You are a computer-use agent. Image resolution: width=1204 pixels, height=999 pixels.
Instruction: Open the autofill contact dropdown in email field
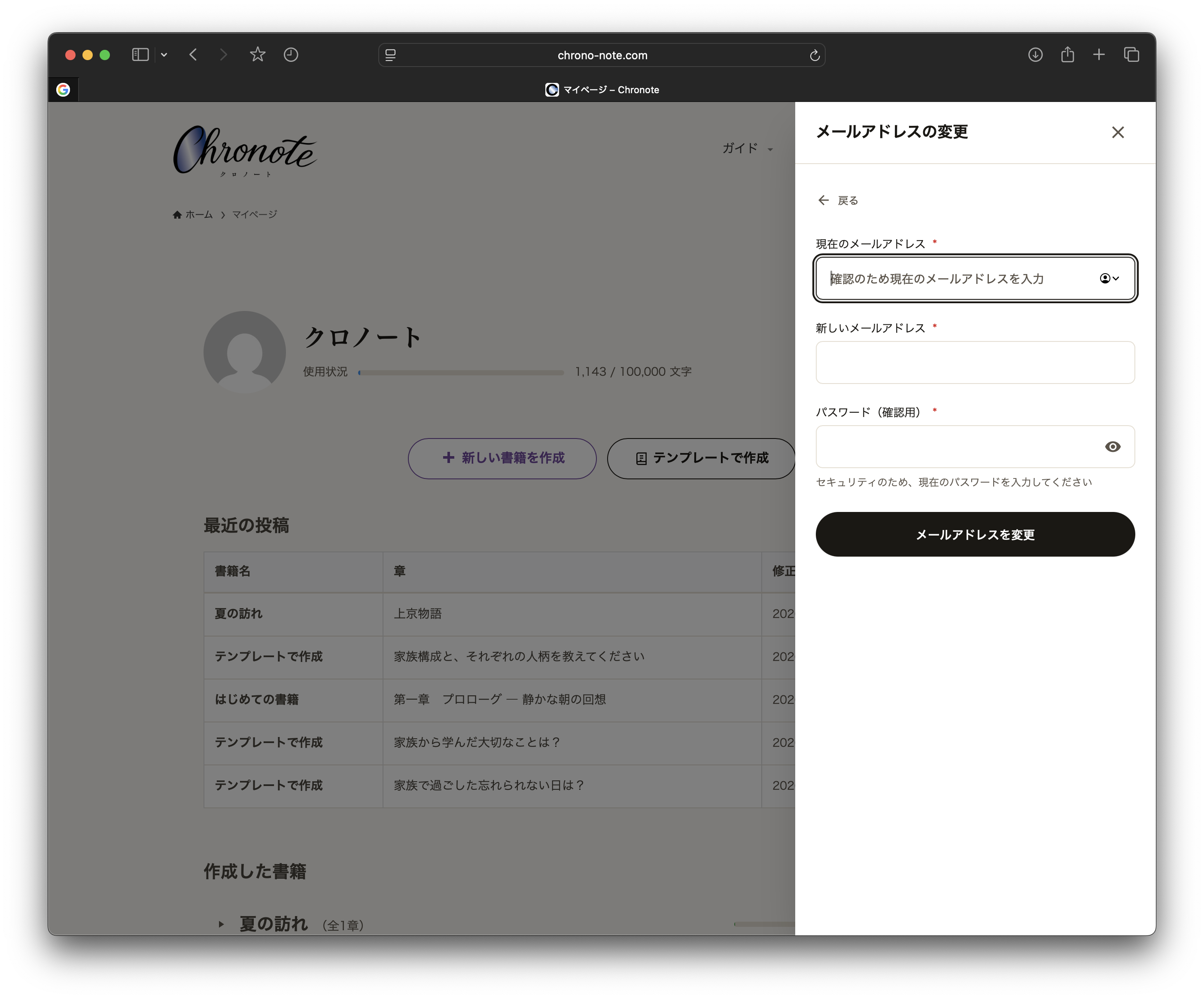1110,279
